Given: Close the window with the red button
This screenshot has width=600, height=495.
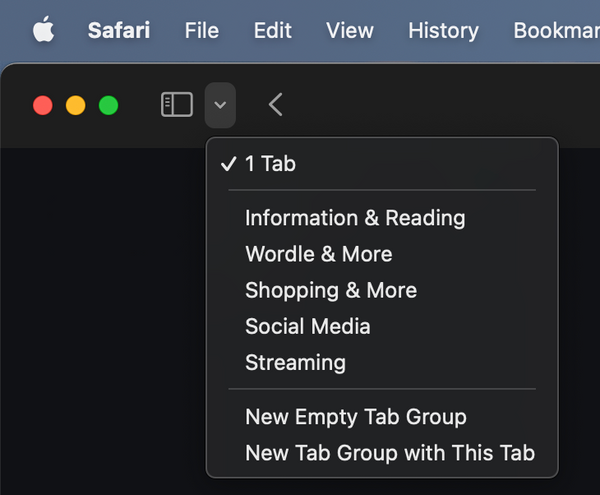Looking at the screenshot, I should click(x=42, y=105).
